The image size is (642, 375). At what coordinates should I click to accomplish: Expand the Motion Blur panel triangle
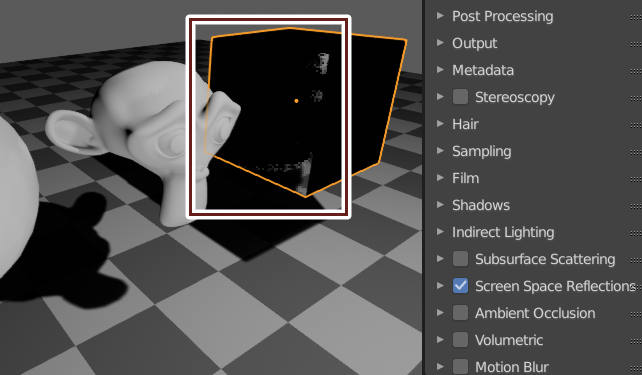pyautogui.click(x=441, y=366)
